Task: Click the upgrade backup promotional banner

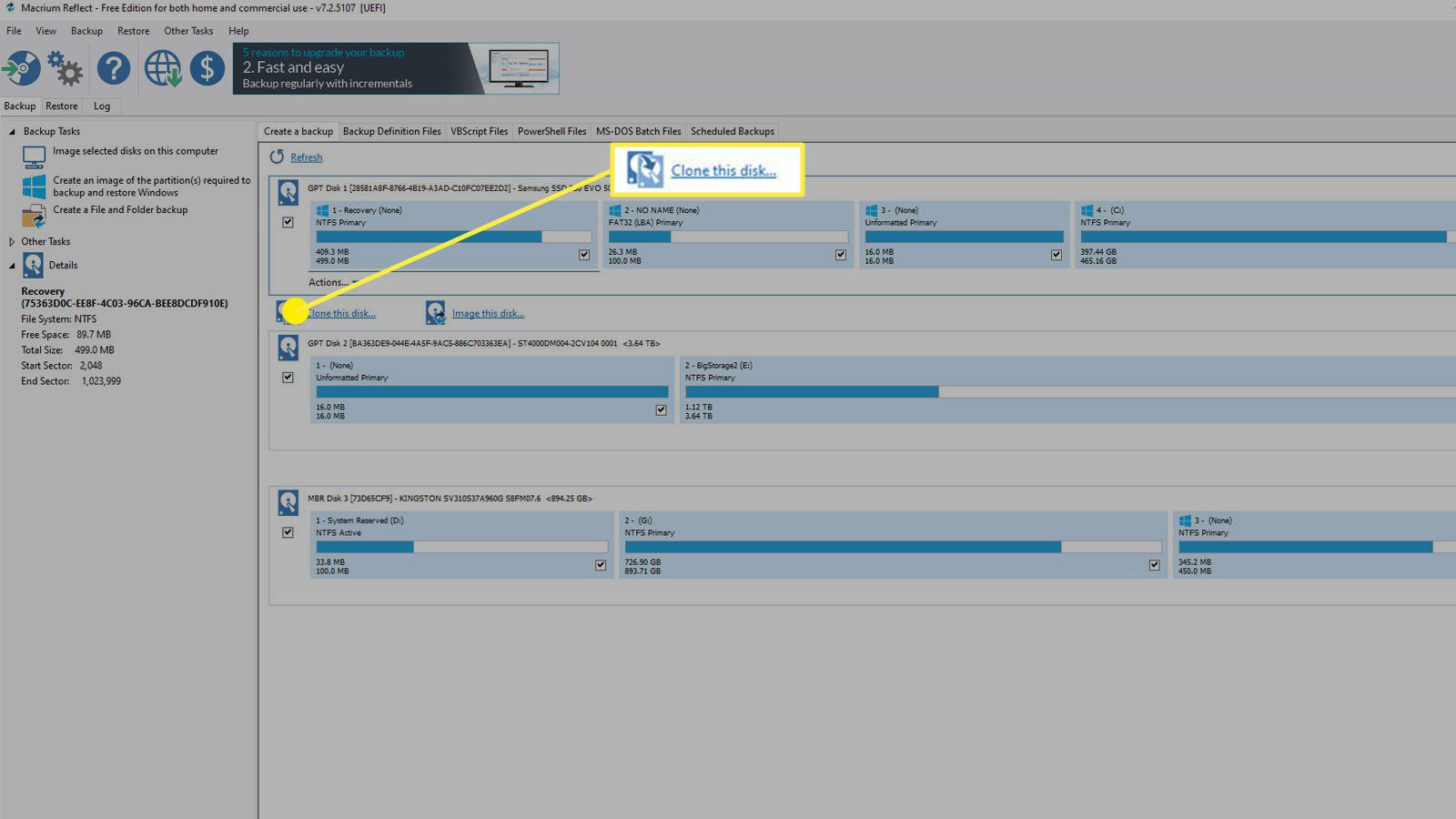Action: point(396,68)
